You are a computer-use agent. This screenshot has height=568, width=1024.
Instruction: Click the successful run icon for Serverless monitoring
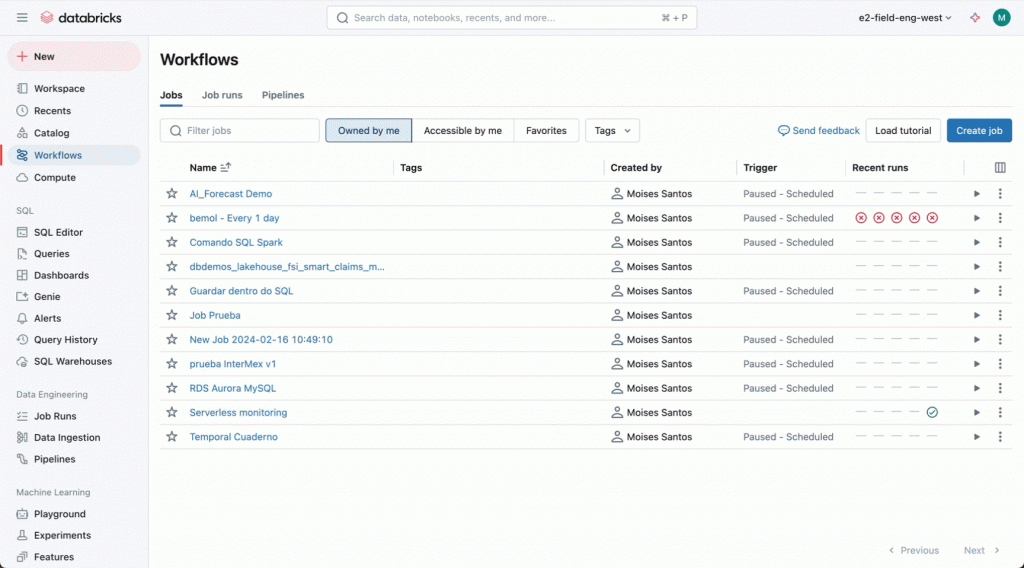pyautogui.click(x=932, y=412)
